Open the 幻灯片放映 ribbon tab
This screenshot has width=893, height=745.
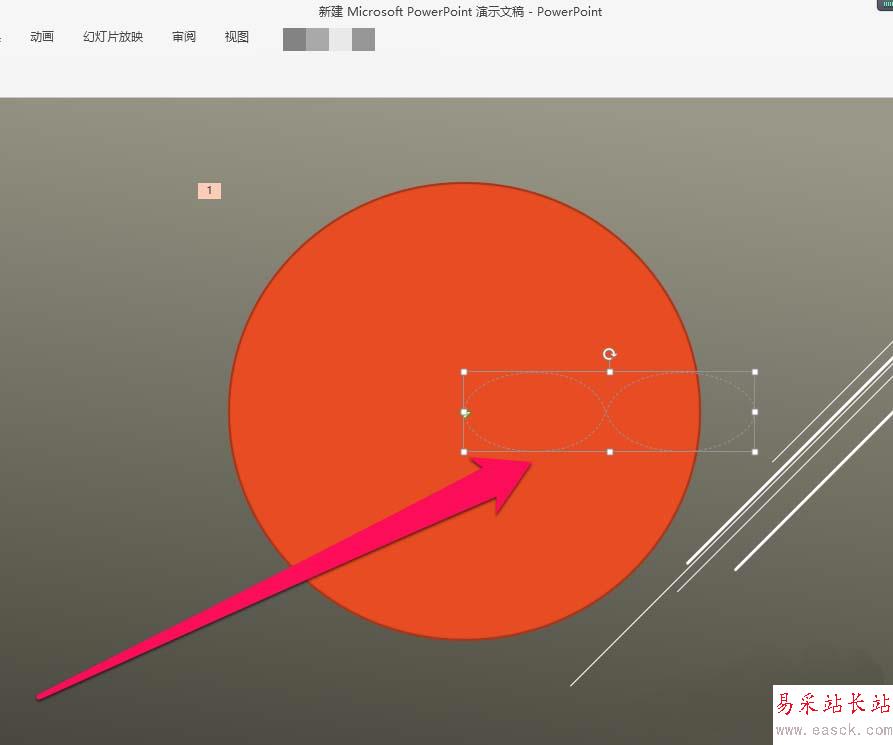pyautogui.click(x=113, y=37)
